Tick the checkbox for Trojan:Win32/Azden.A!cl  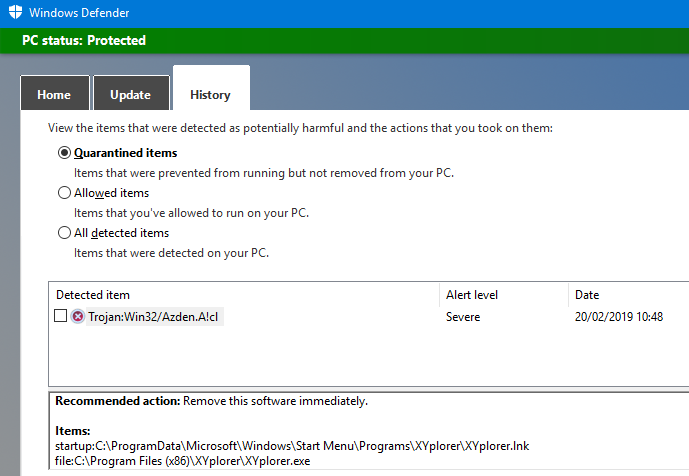(x=61, y=317)
